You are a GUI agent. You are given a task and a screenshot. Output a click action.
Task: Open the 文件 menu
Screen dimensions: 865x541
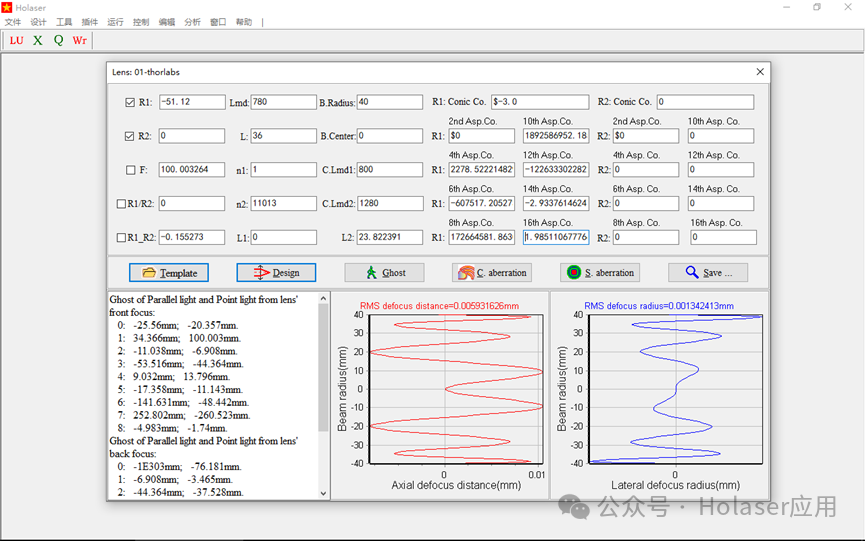[13, 22]
